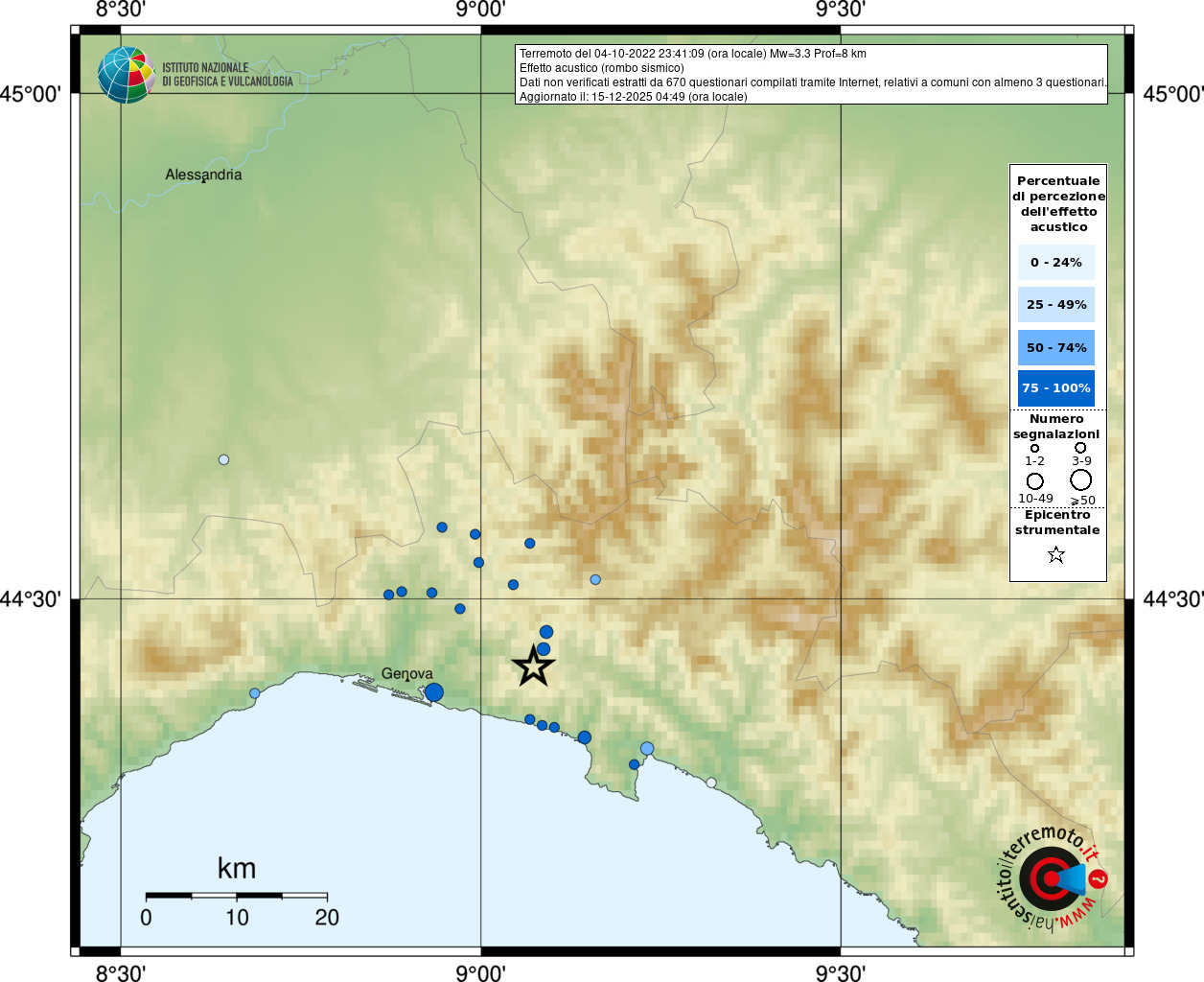The image size is (1204, 982).
Task: Choose the 75 - 100% legend swatch
Action: click(1056, 388)
